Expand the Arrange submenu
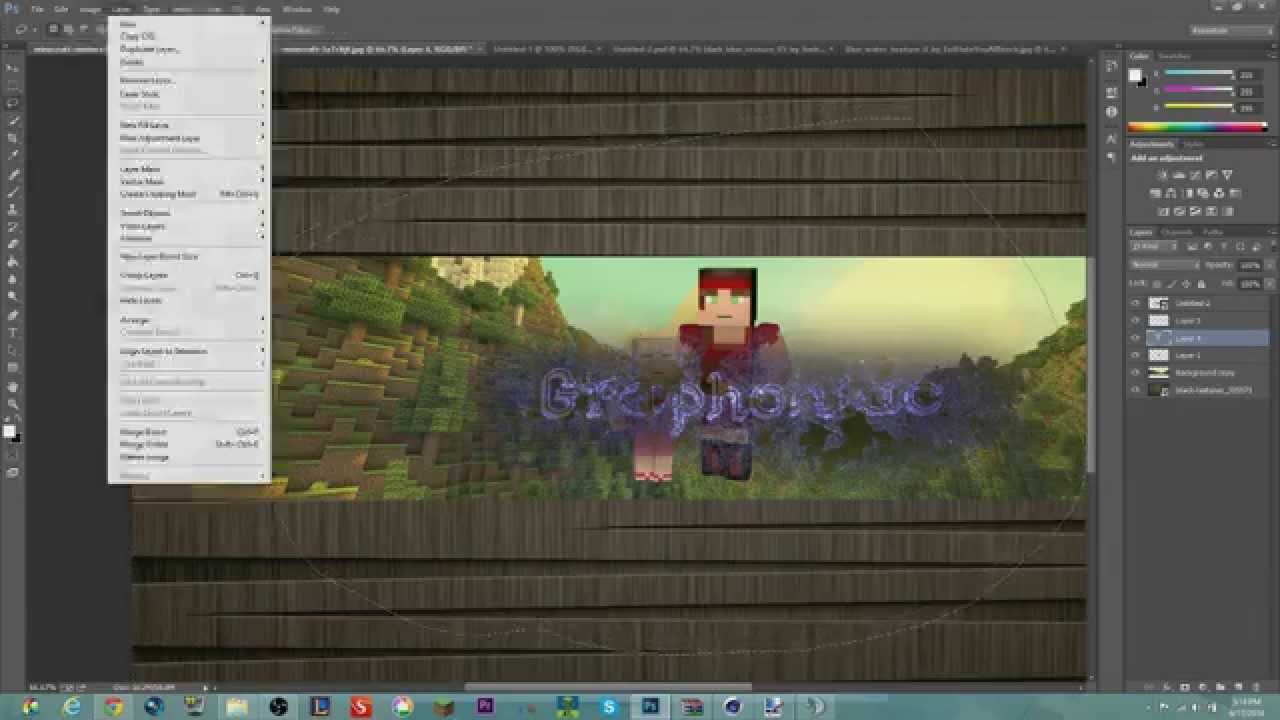The image size is (1280, 720). tap(190, 320)
